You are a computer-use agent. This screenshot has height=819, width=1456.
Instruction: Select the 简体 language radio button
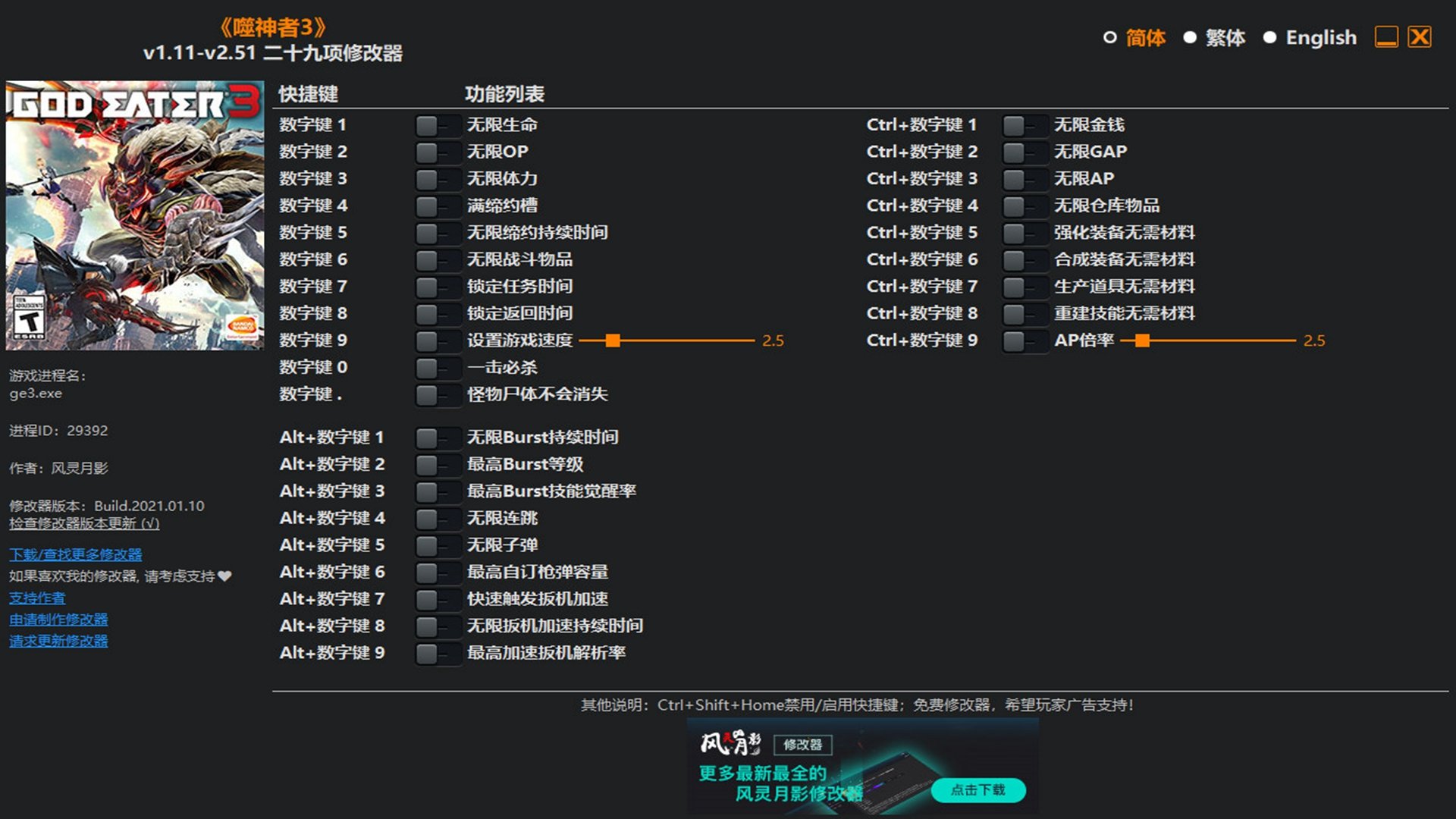(x=1110, y=37)
